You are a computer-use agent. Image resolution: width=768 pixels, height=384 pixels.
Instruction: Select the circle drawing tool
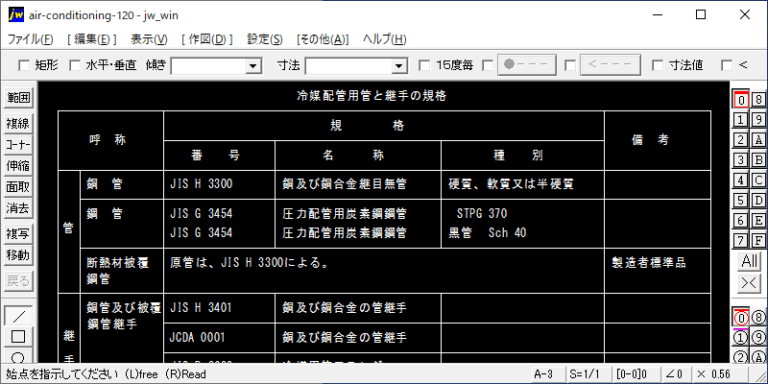point(18,356)
